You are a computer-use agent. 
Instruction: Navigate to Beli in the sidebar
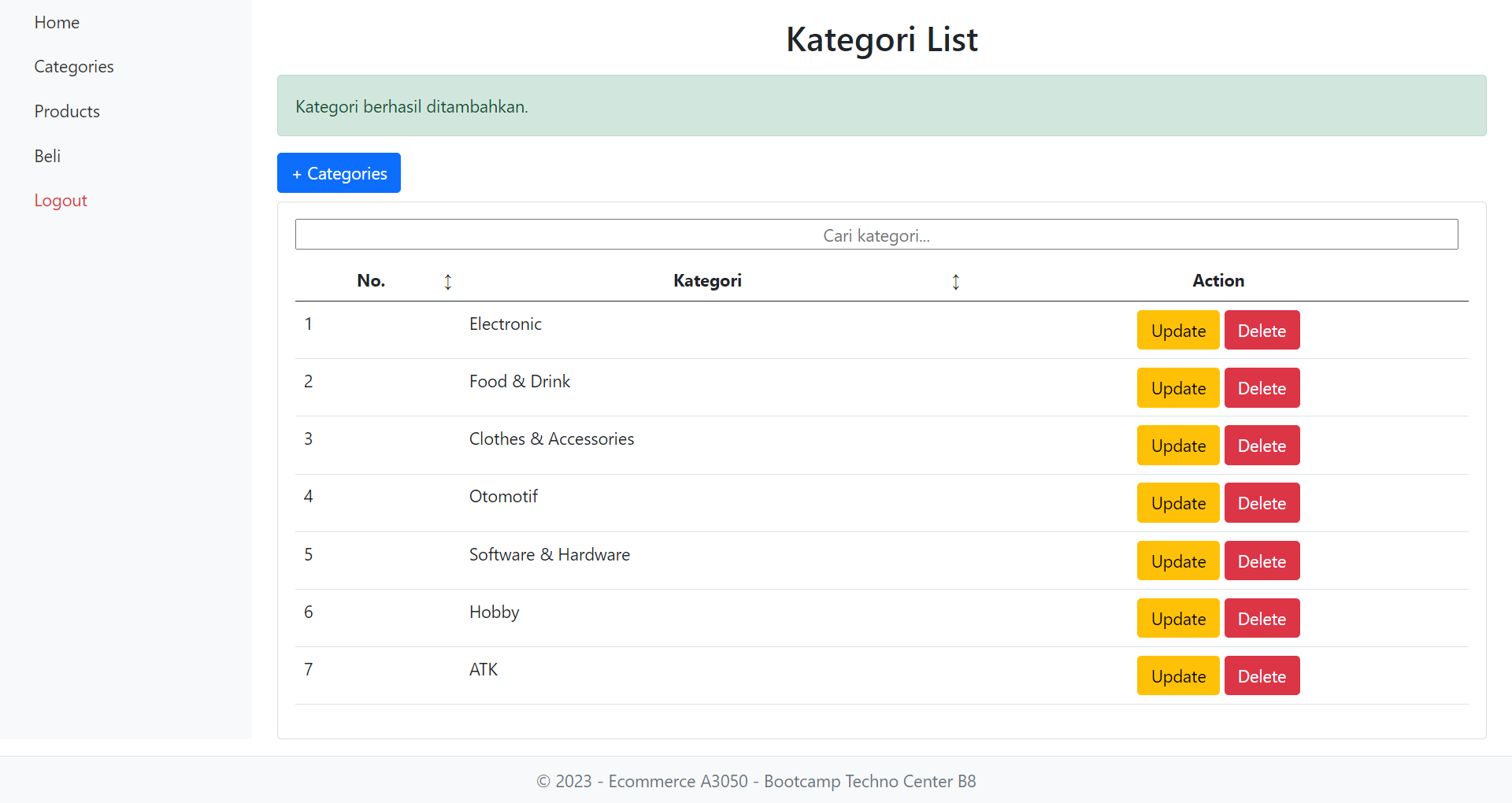click(47, 156)
